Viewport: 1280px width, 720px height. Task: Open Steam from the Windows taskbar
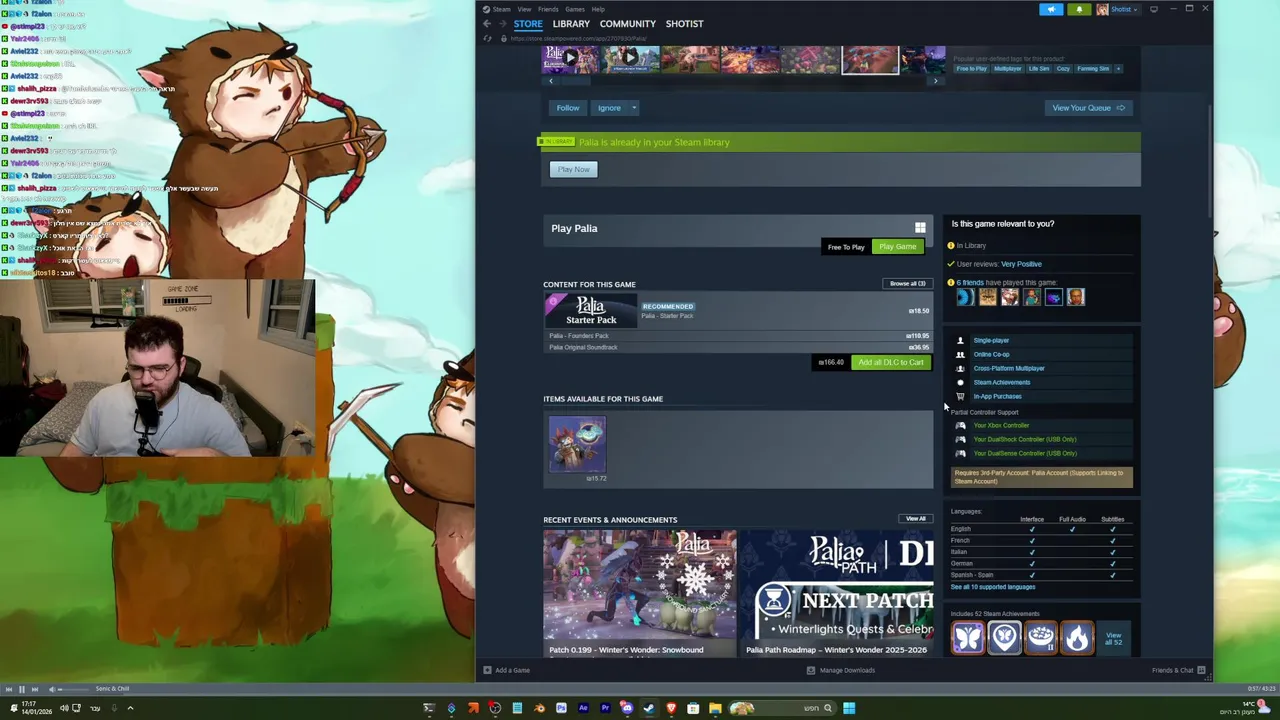point(649,708)
